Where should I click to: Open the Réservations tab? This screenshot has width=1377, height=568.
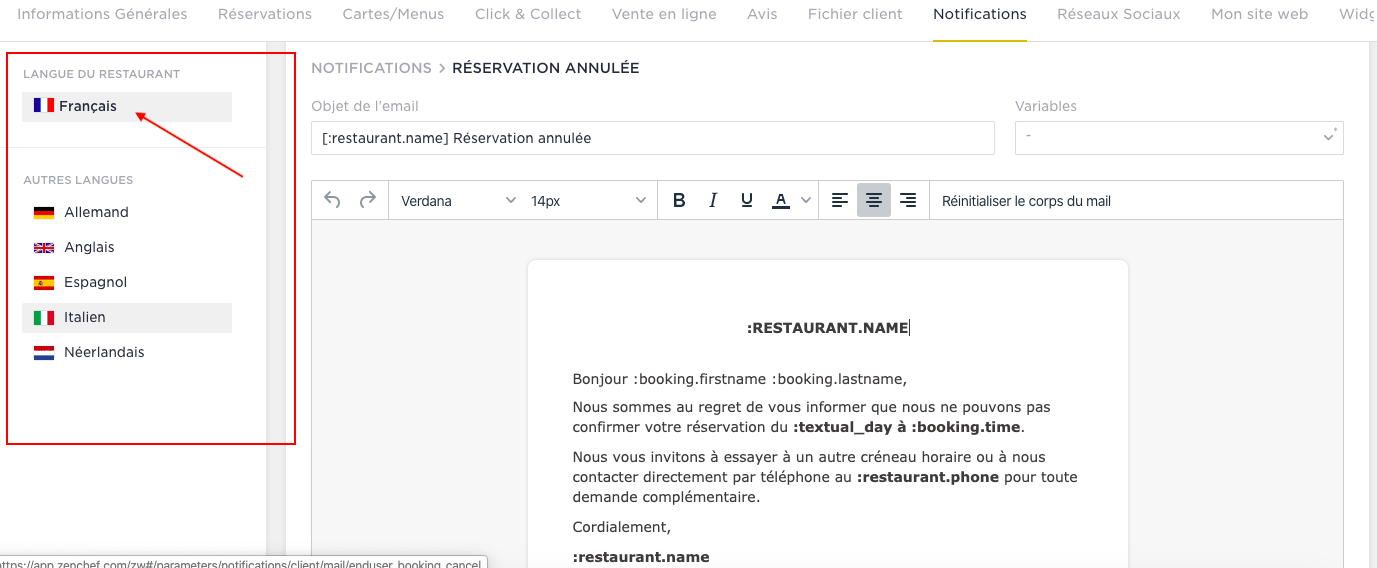click(265, 14)
